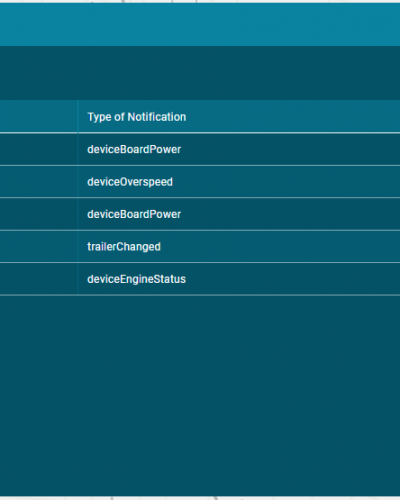This screenshot has width=400, height=500.
Task: Click the empty cell left of trailerChanged
Action: coord(39,247)
